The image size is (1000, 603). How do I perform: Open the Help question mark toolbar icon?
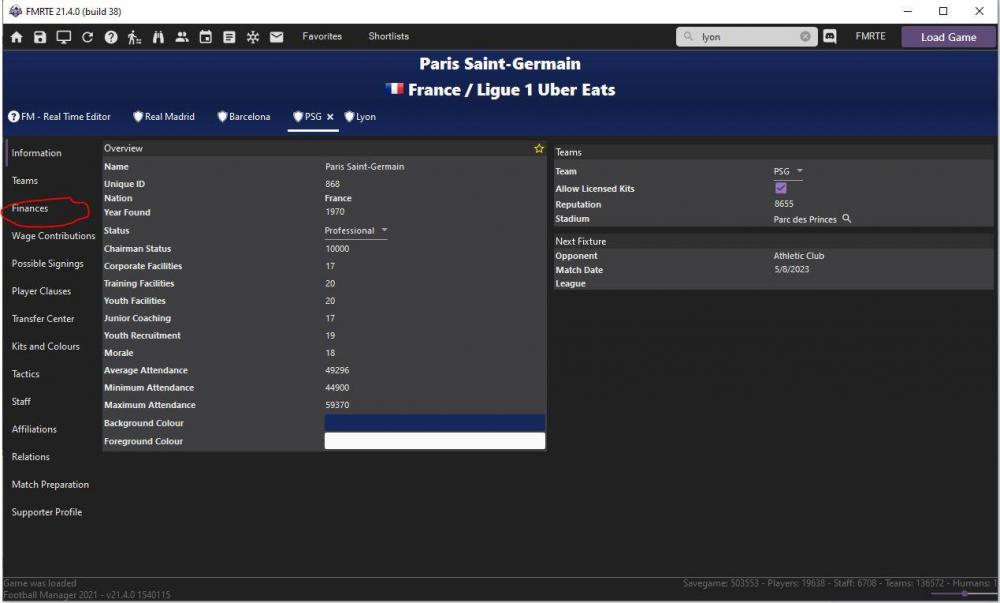(x=111, y=37)
